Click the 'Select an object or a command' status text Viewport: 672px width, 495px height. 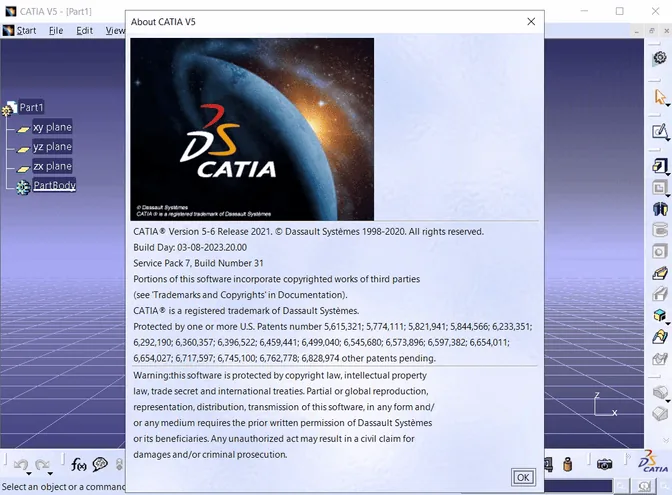(x=63, y=486)
